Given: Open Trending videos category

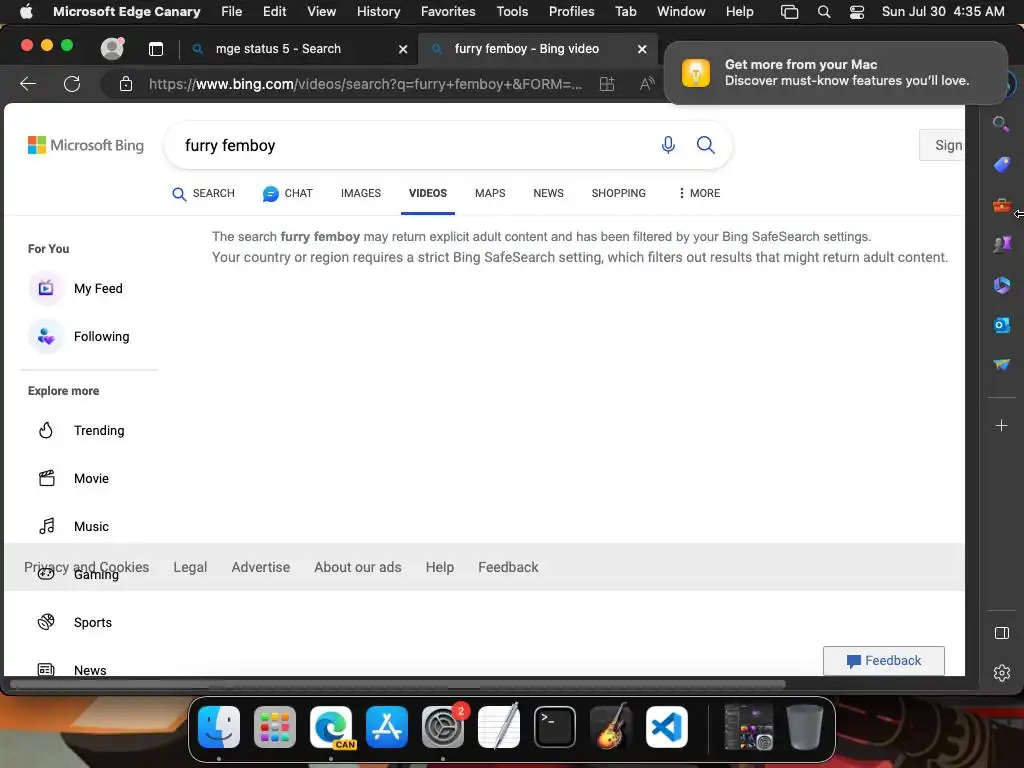Looking at the screenshot, I should coord(80,430).
